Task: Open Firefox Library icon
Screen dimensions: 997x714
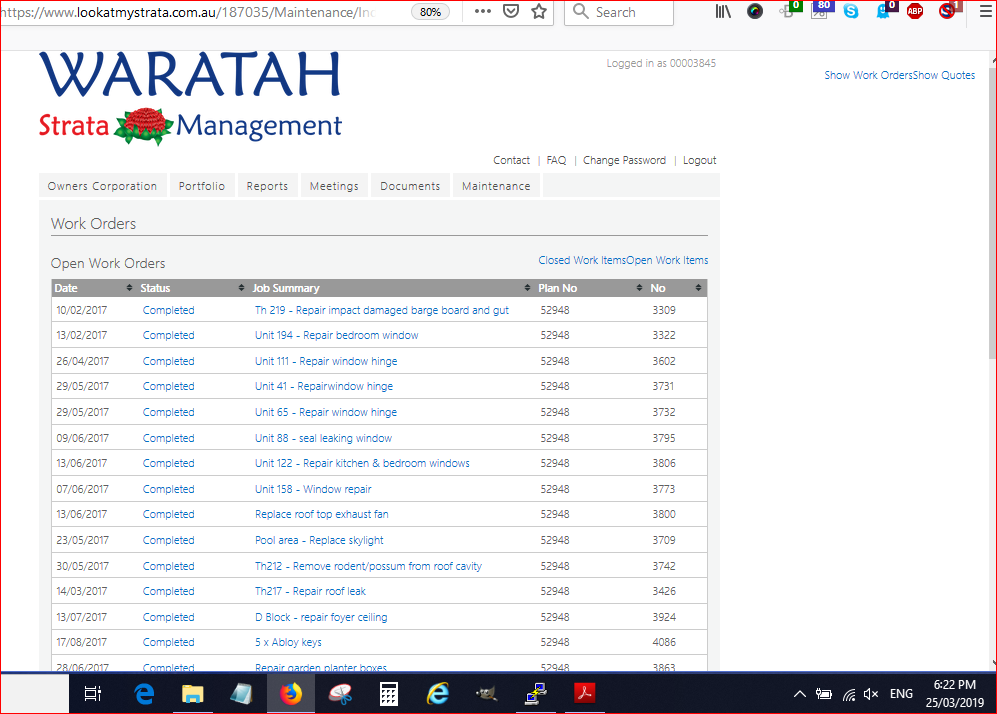Action: click(723, 11)
